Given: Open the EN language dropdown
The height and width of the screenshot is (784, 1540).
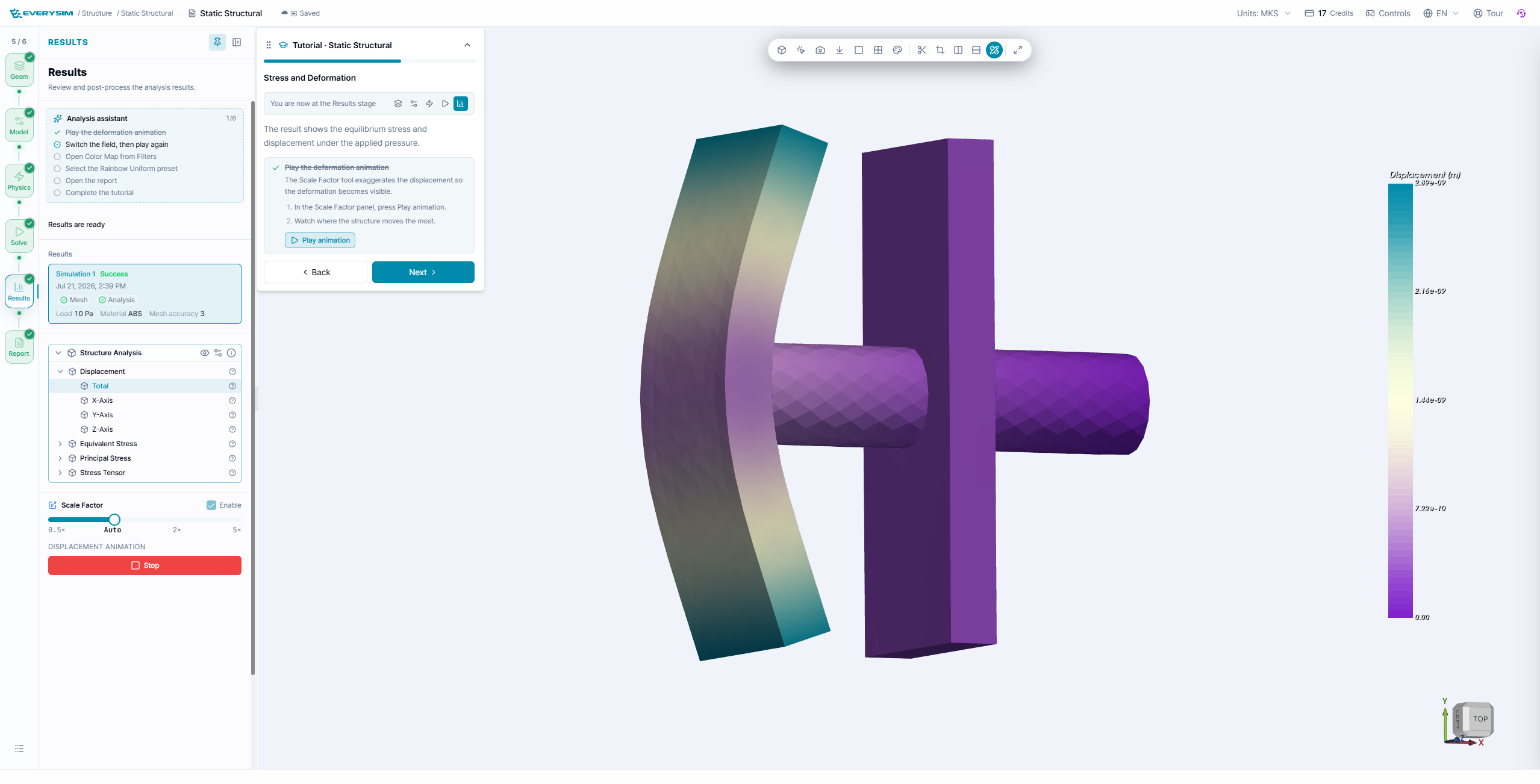Looking at the screenshot, I should (1441, 13).
